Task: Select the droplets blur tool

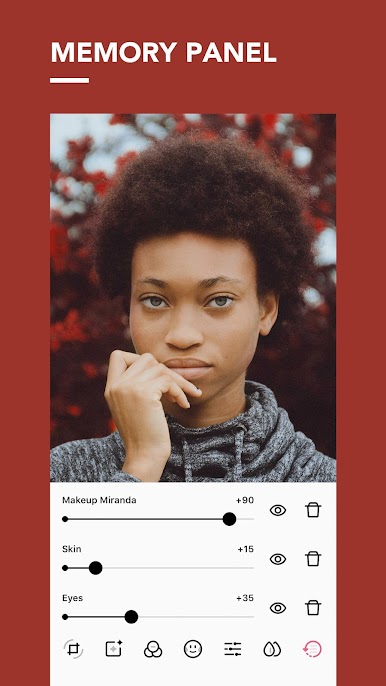Action: (x=271, y=648)
